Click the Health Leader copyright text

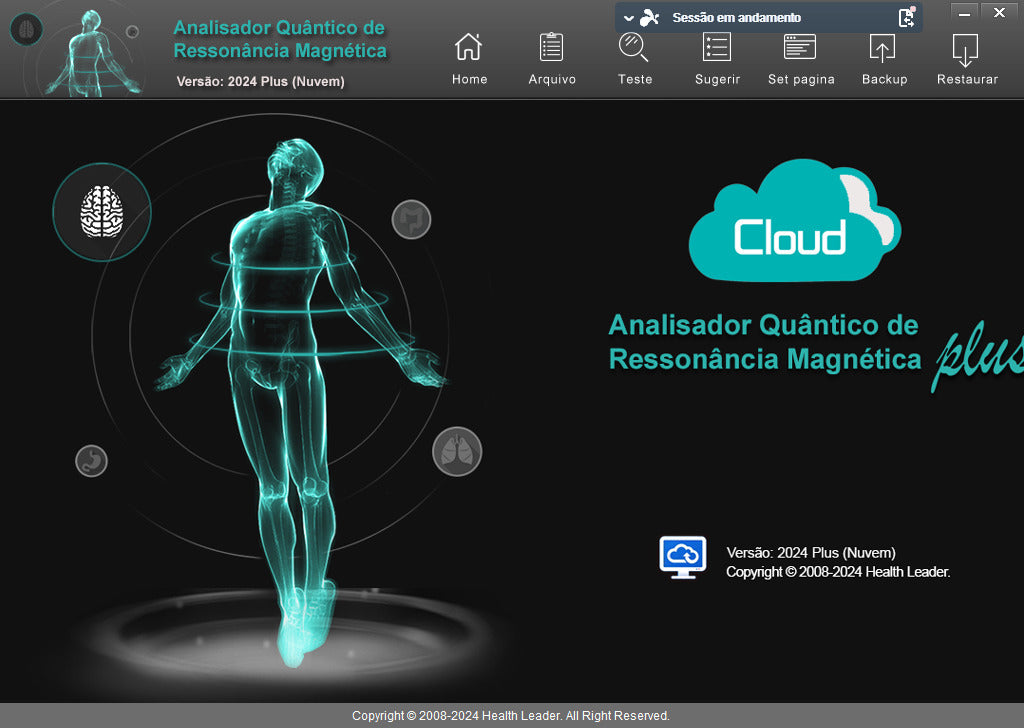511,715
